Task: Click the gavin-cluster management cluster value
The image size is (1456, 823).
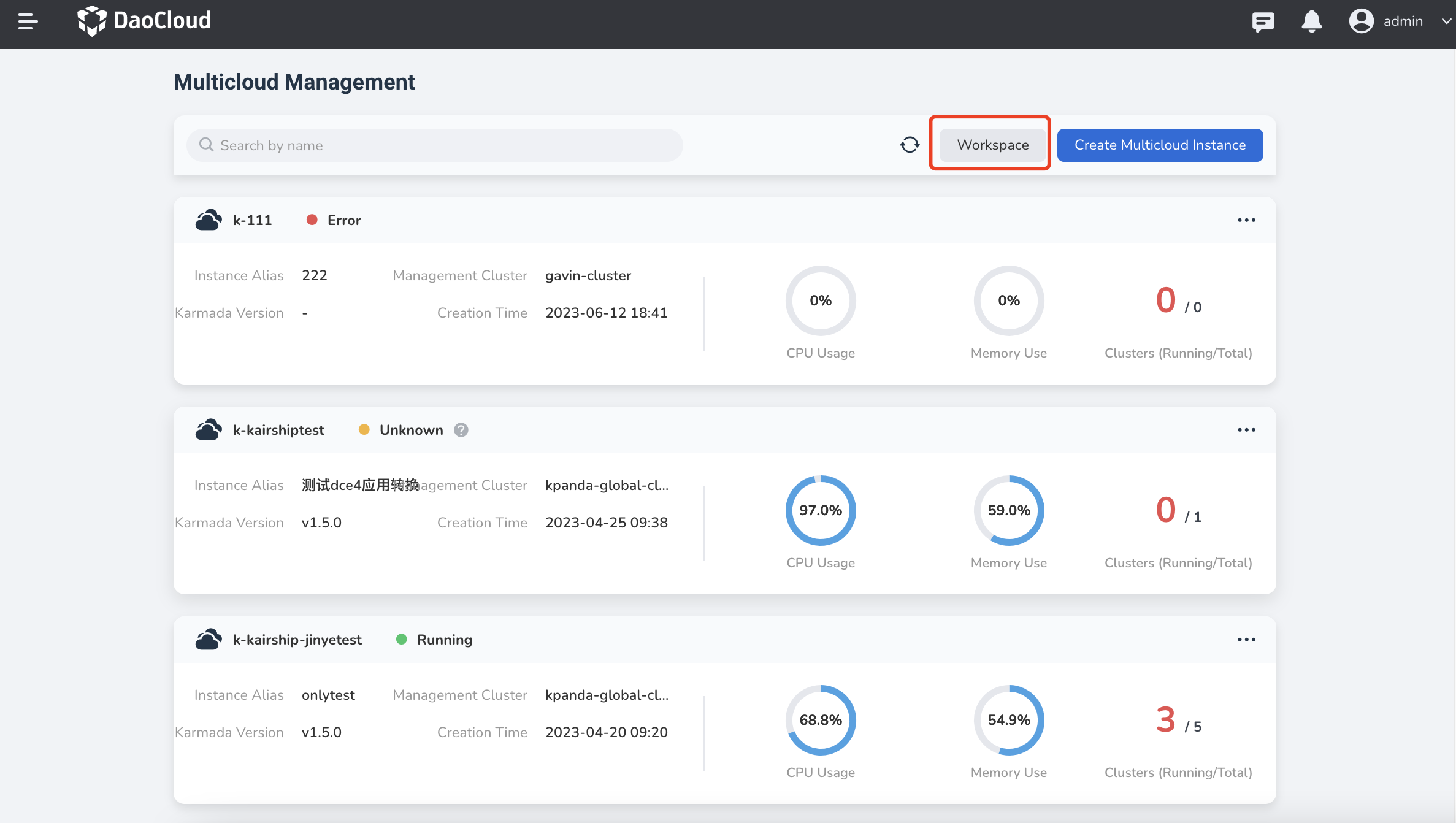Action: click(588, 275)
